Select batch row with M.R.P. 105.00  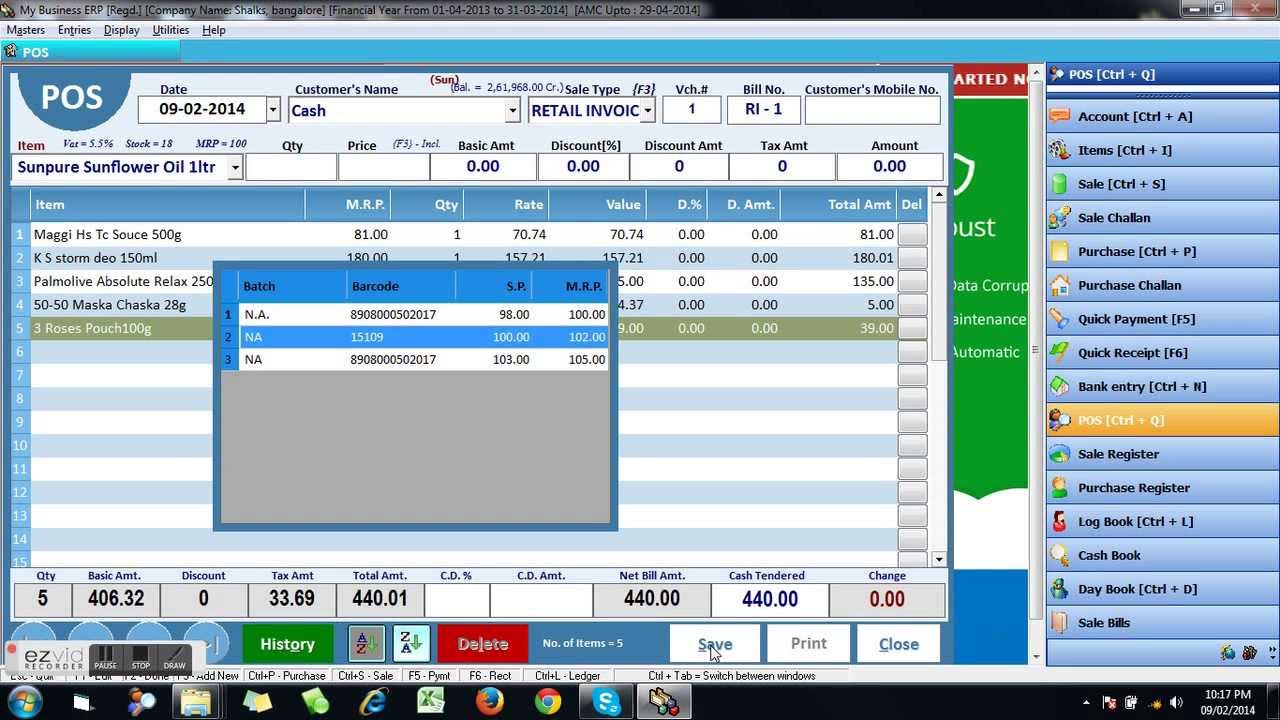(x=414, y=359)
